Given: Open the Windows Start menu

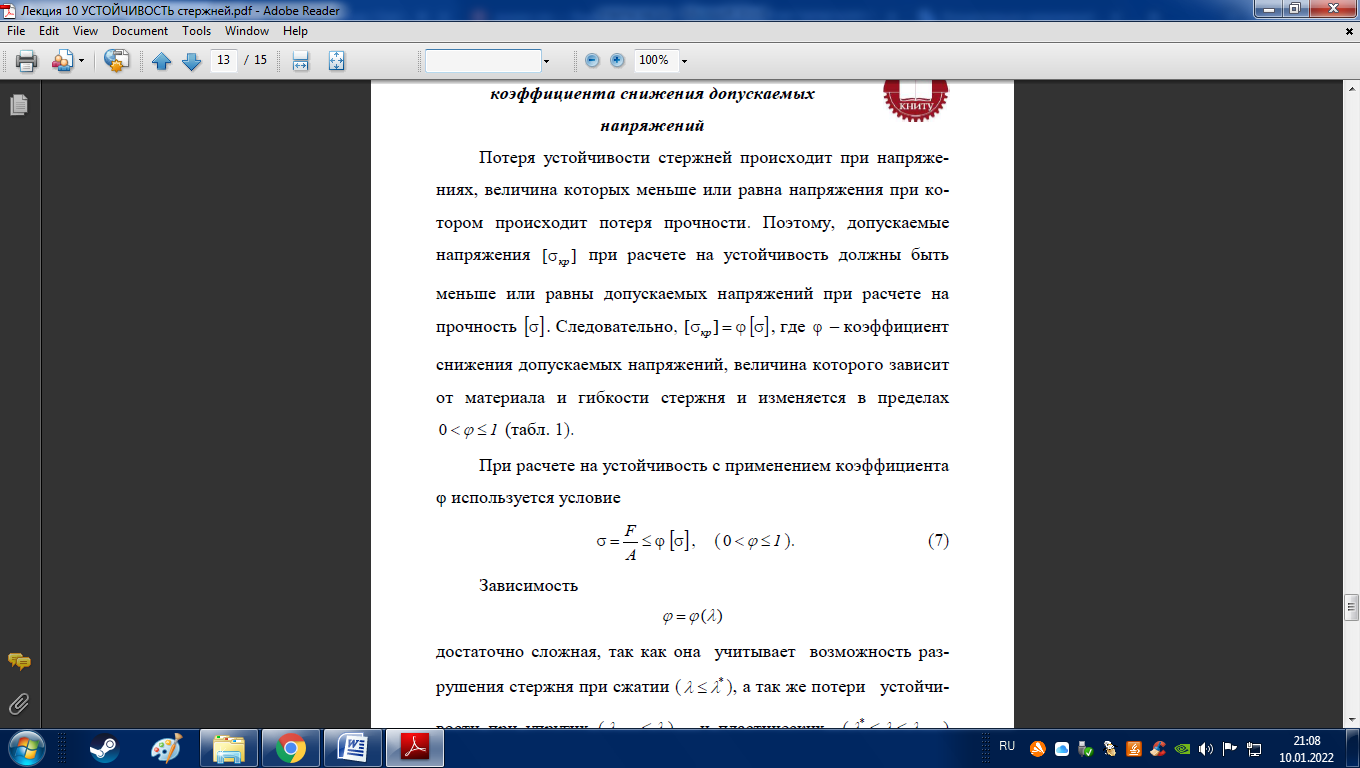Looking at the screenshot, I should 26,748.
